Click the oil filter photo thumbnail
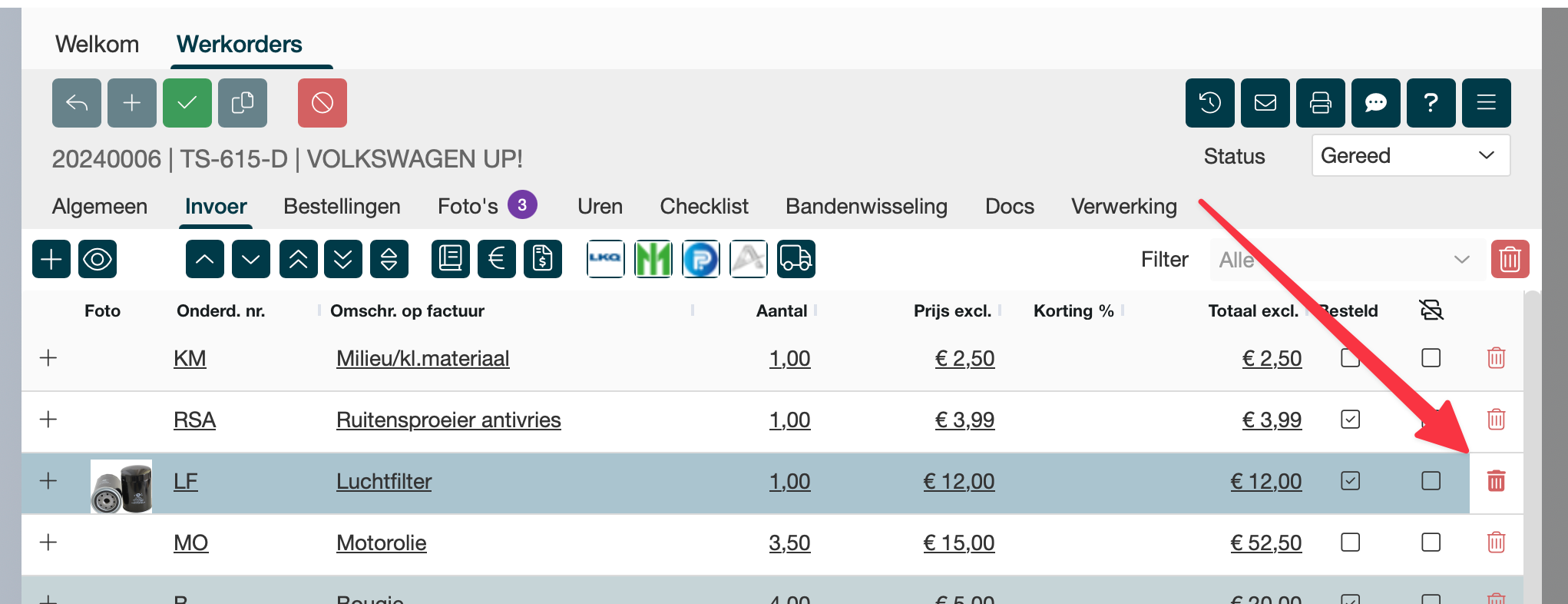The image size is (1568, 604). point(121,486)
